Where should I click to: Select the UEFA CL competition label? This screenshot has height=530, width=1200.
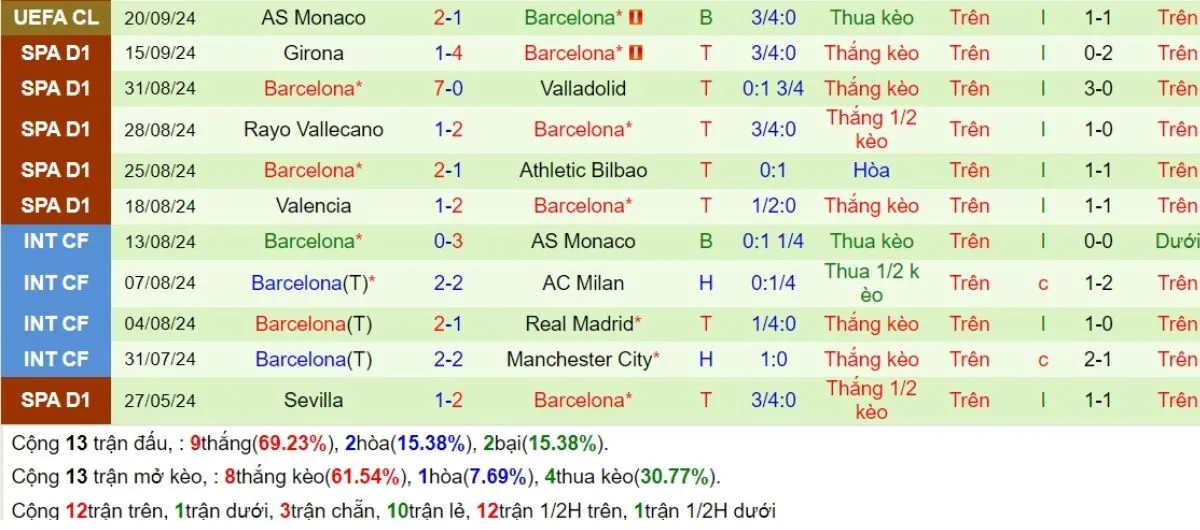tap(57, 17)
